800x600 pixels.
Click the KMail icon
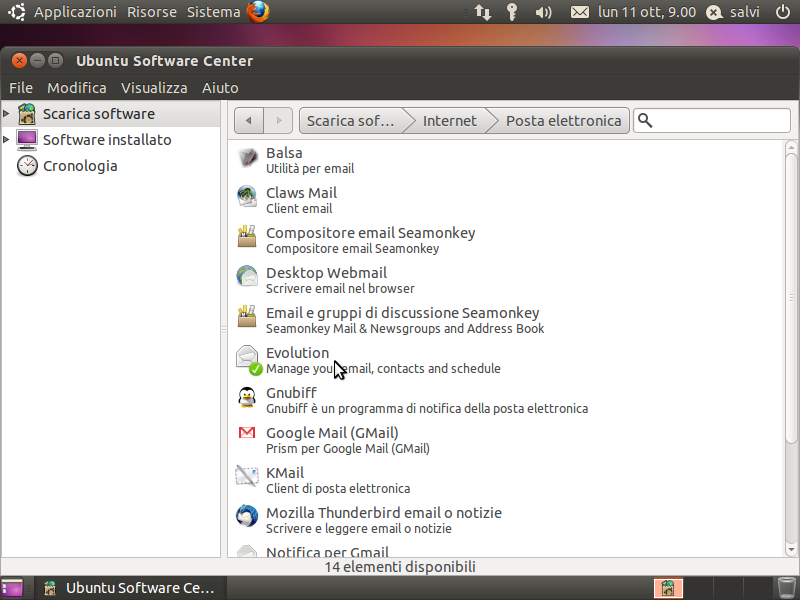click(246, 476)
